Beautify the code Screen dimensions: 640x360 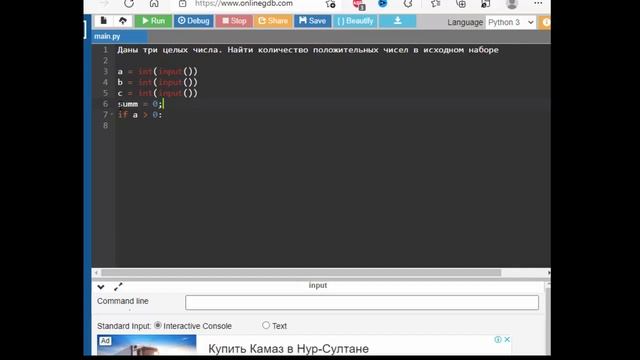tap(355, 21)
